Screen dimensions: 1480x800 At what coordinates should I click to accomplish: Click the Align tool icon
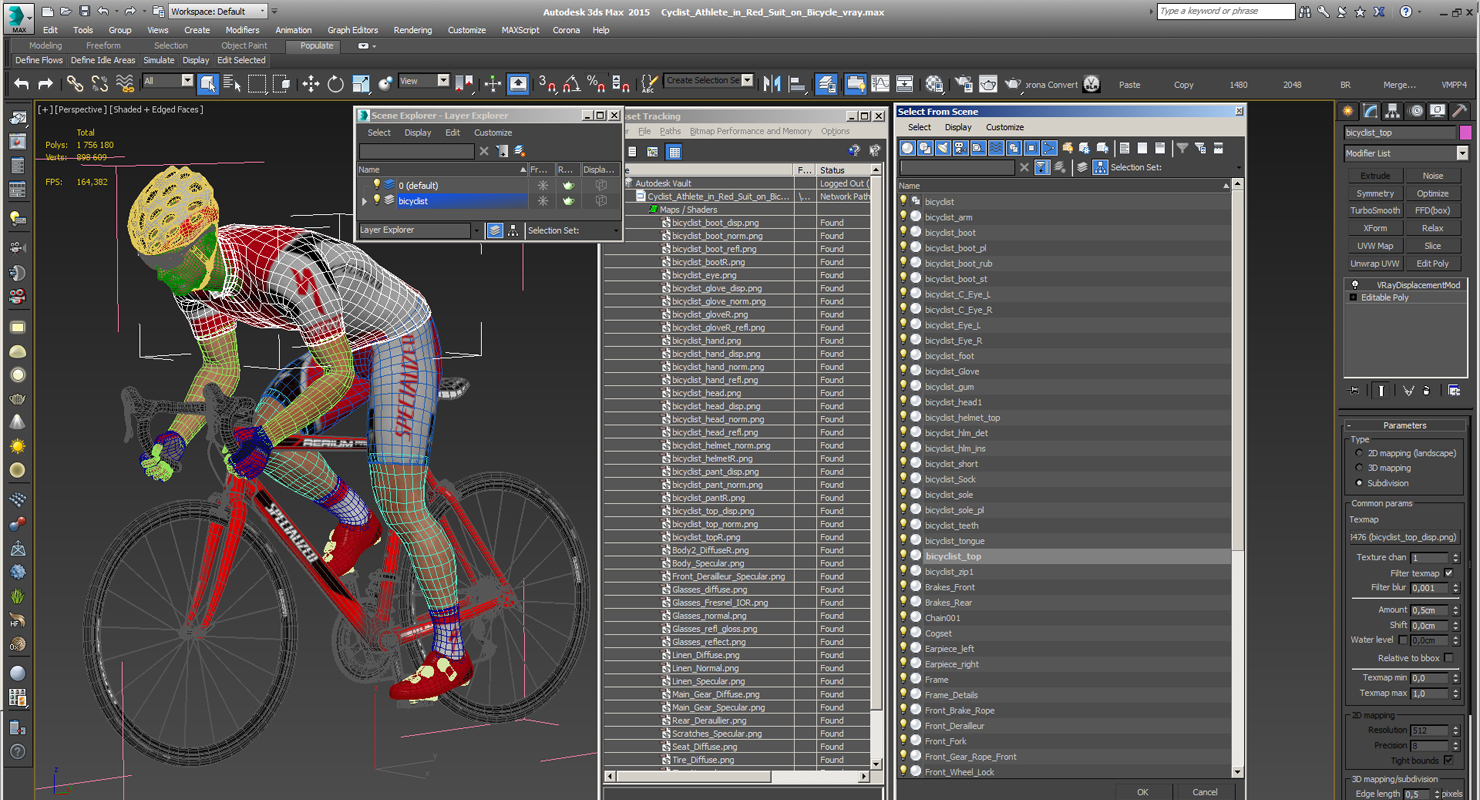point(797,84)
